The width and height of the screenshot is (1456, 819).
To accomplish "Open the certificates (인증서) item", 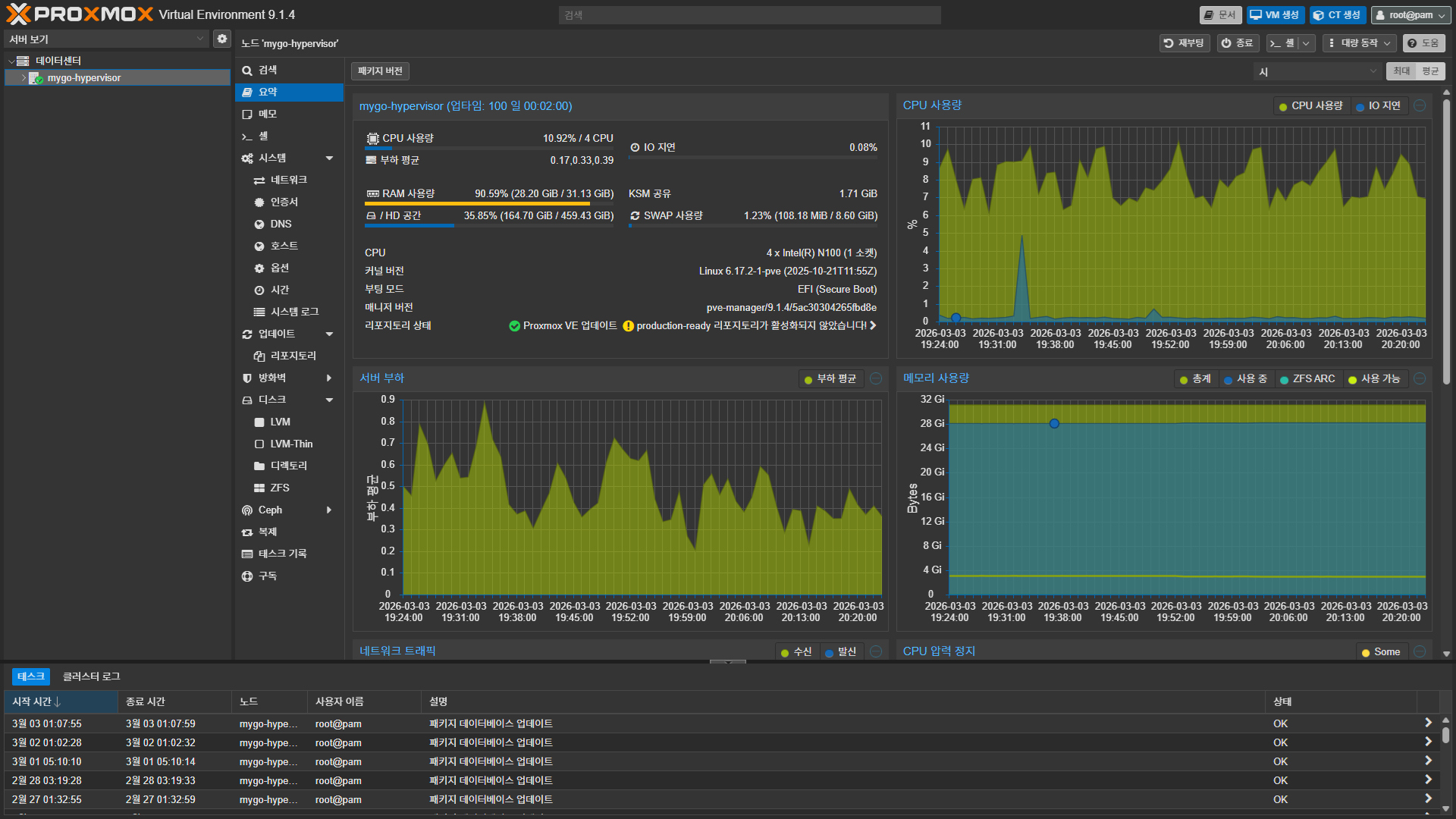I will [x=284, y=202].
